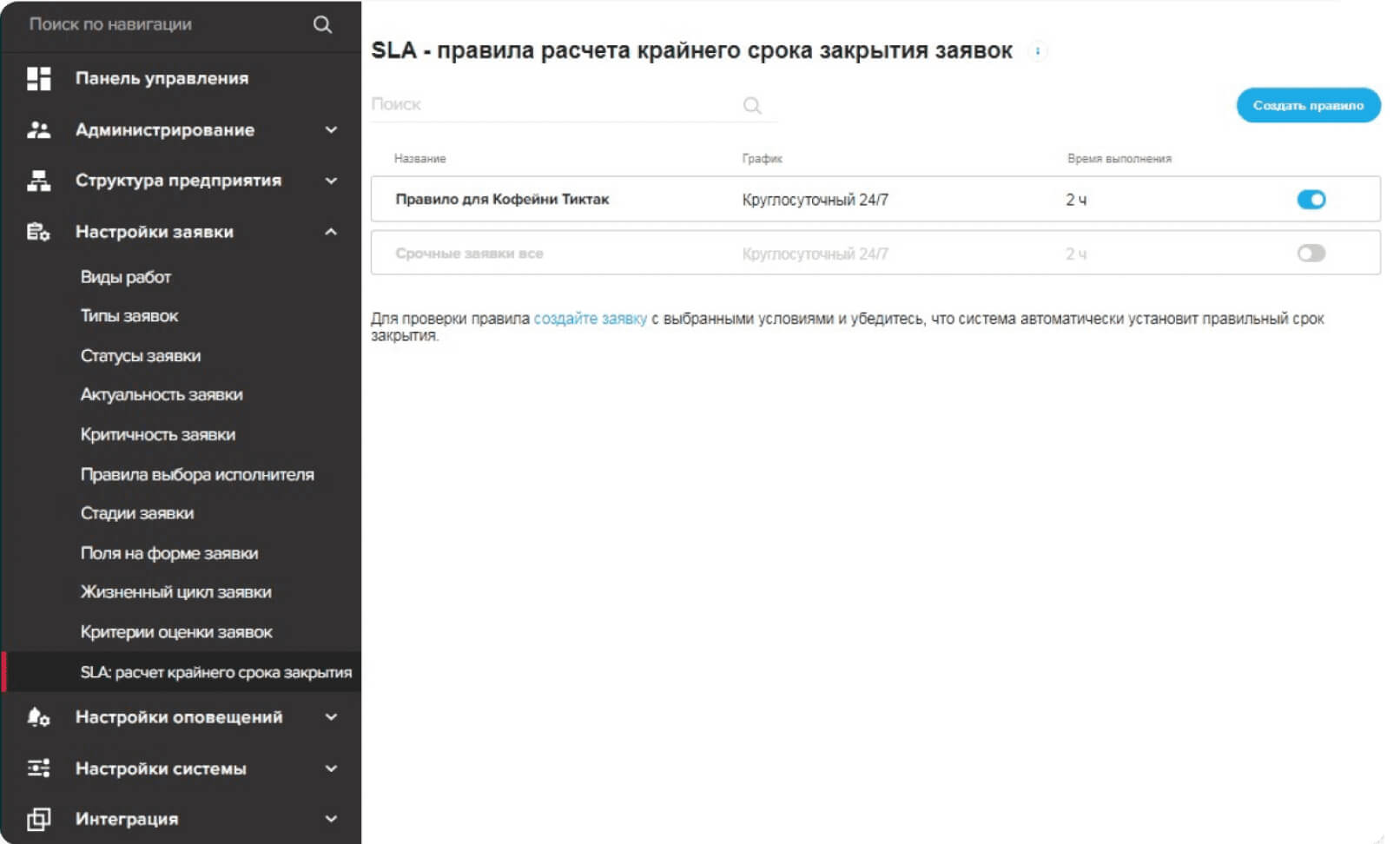Expand the Структура предприятия chevron
Viewport: 1400px width, 844px height.
331,181
